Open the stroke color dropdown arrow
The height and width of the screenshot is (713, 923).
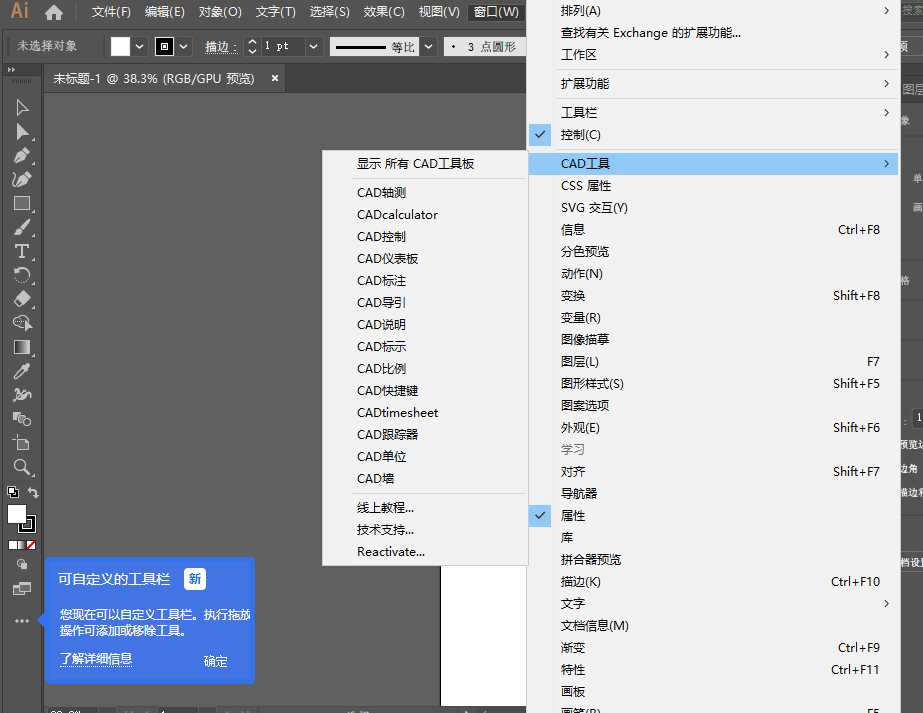[184, 47]
